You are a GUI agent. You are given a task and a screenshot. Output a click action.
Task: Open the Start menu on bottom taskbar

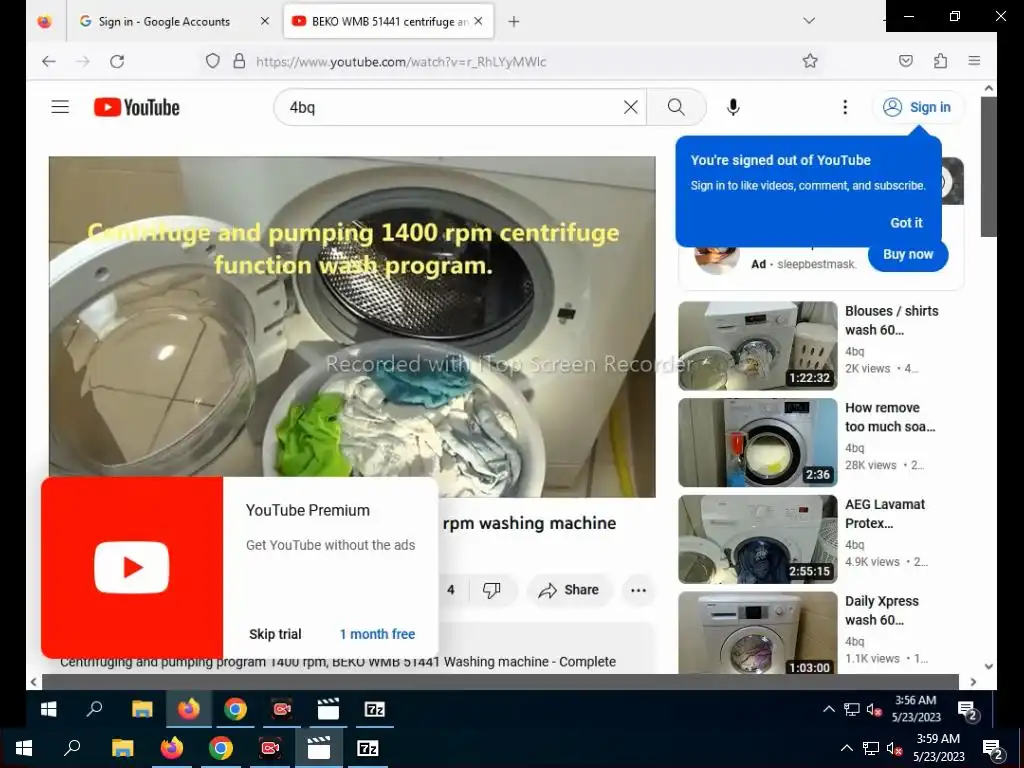click(x=24, y=748)
